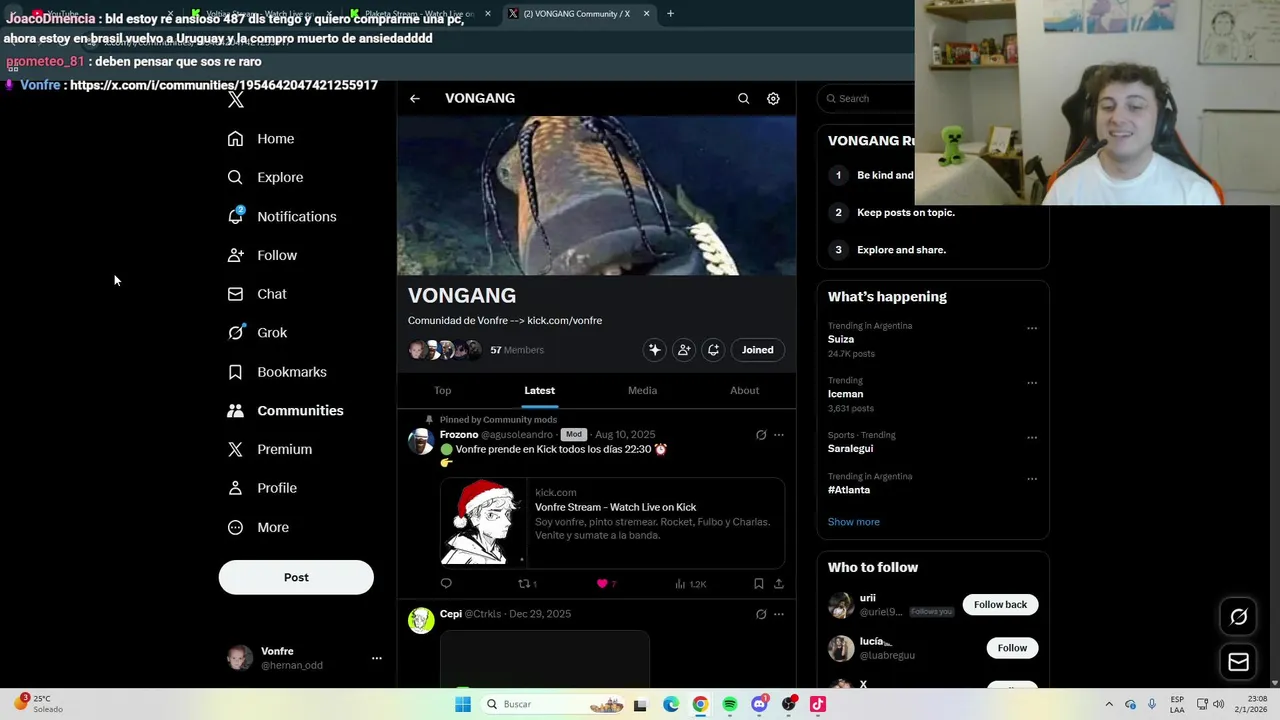Screen dimensions: 1280x720
Task: Open Grok icon on Cepi's post
Action: [761, 614]
